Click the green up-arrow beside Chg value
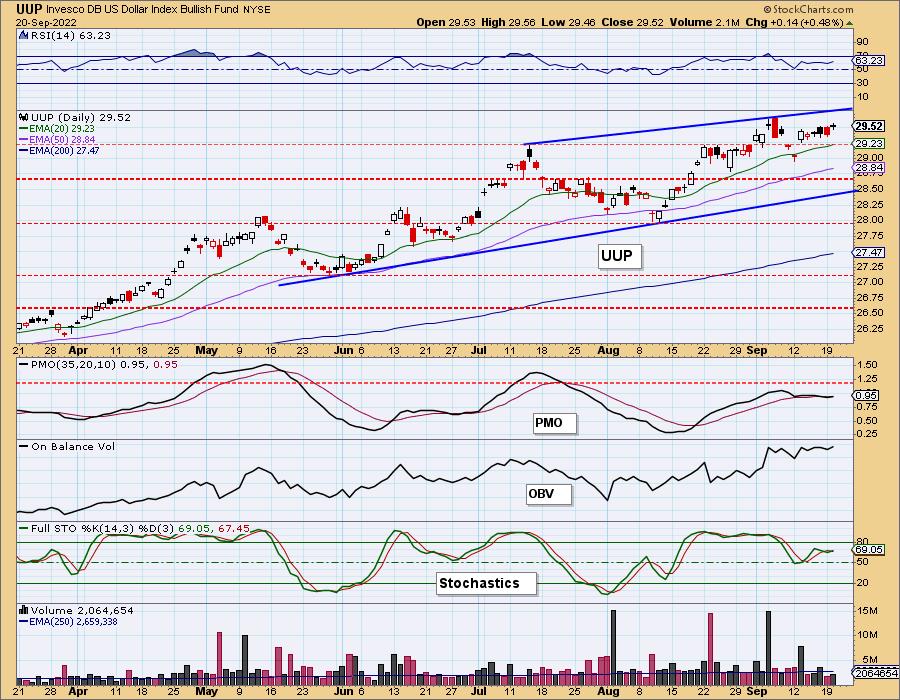This screenshot has height=700, width=900. 849,22
